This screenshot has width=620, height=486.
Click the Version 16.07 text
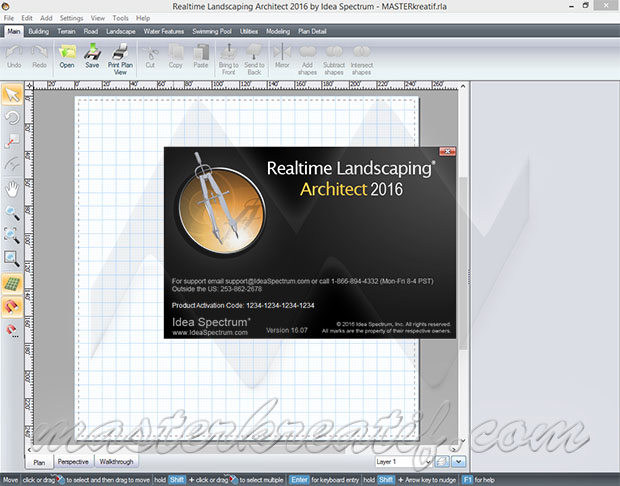(287, 330)
